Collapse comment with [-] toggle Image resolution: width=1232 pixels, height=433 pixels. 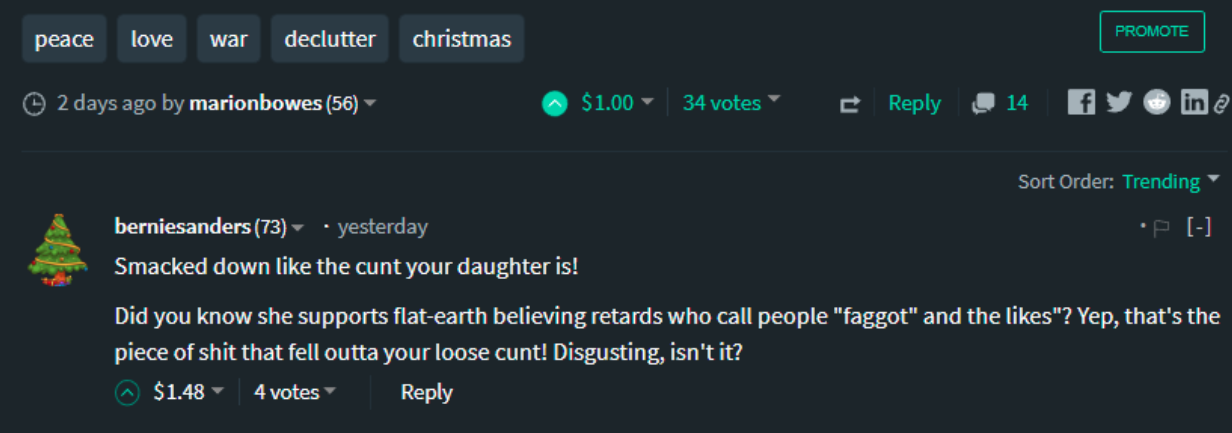pyautogui.click(x=1199, y=227)
